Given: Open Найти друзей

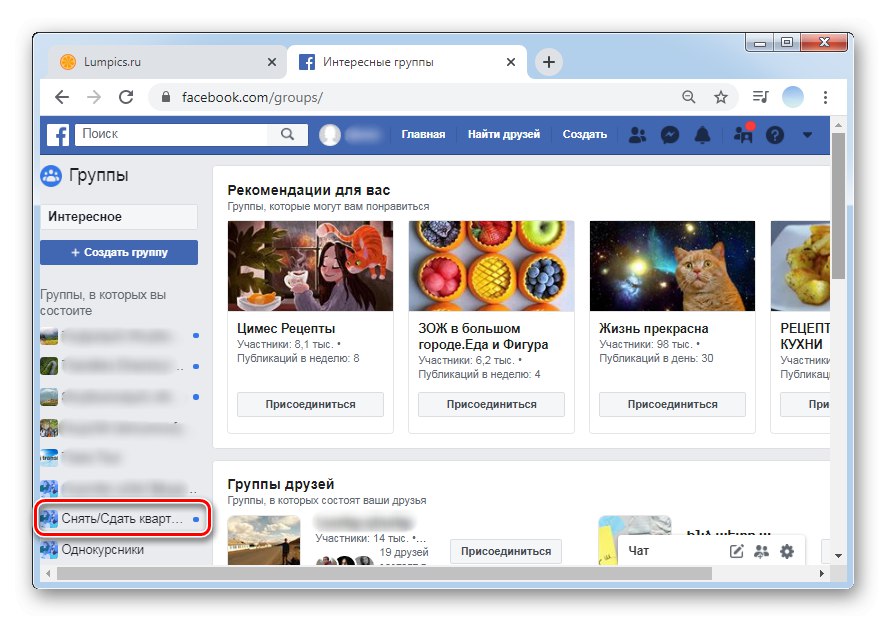Looking at the screenshot, I should tap(504, 135).
